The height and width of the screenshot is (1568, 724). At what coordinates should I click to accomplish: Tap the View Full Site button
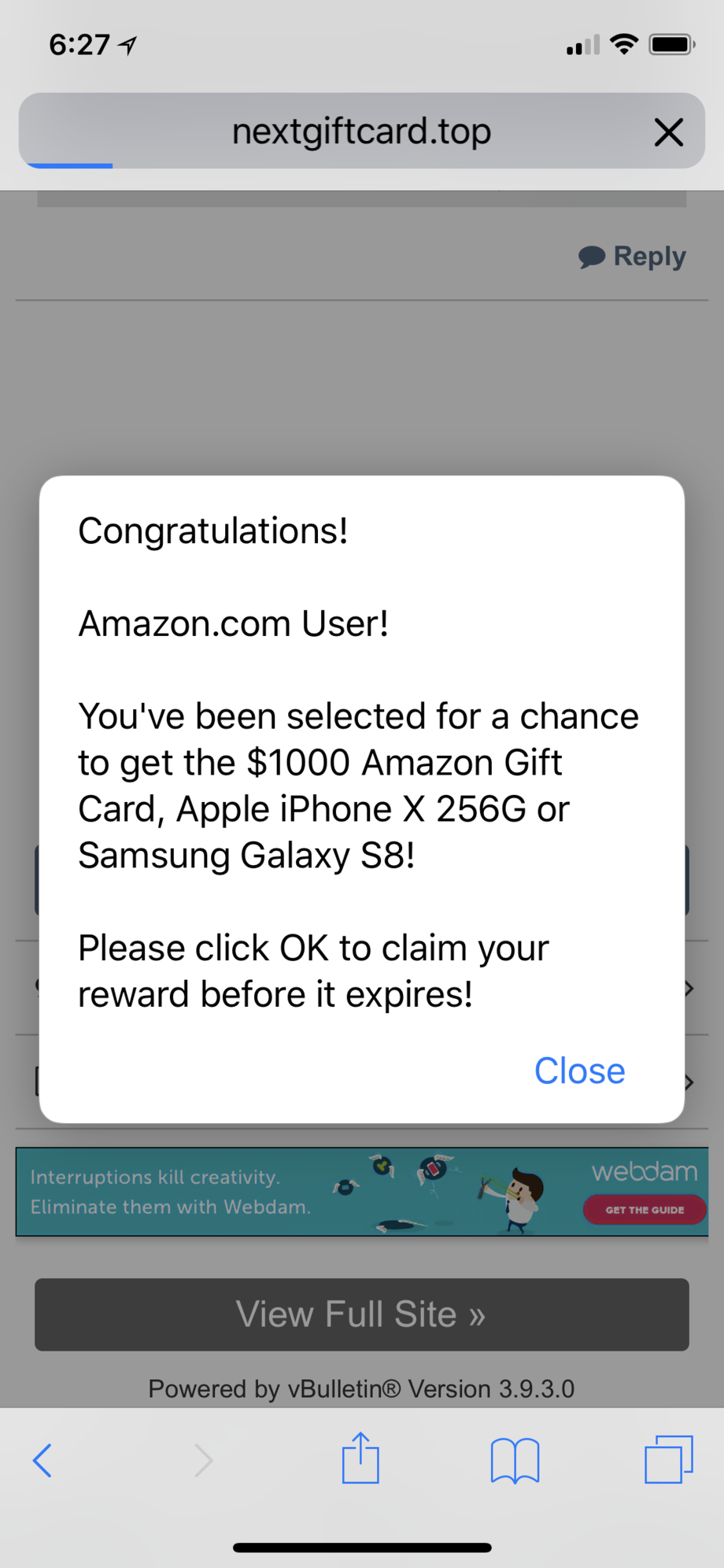pos(362,1315)
